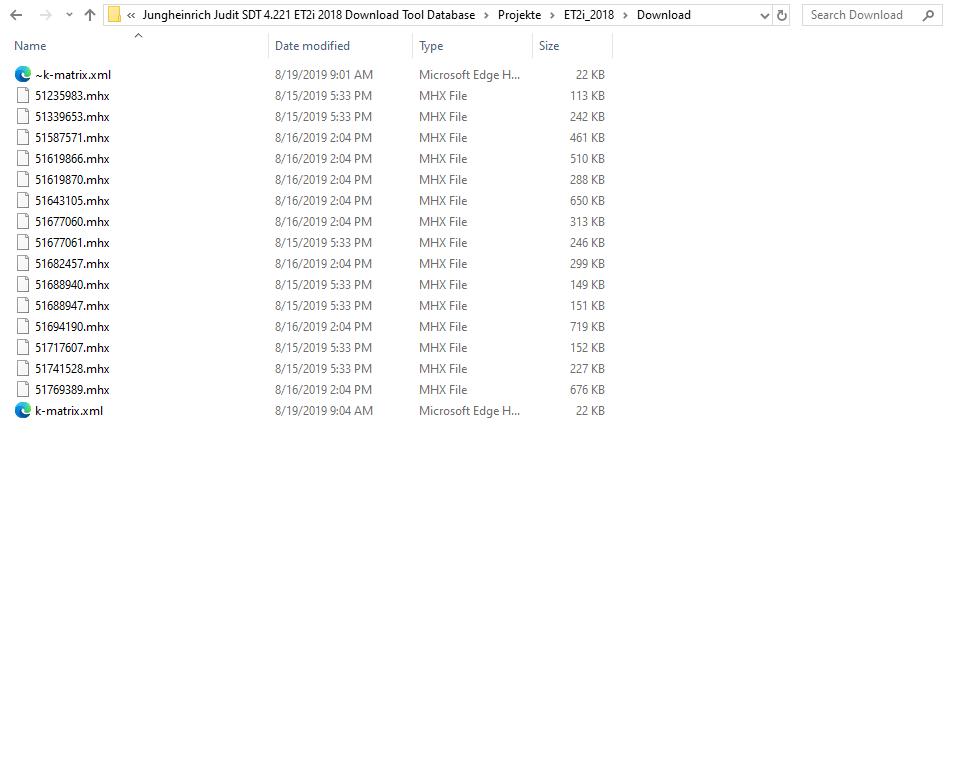This screenshot has width=956, height=766.
Task: Select the 51339653.mhx file icon
Action: [23, 116]
